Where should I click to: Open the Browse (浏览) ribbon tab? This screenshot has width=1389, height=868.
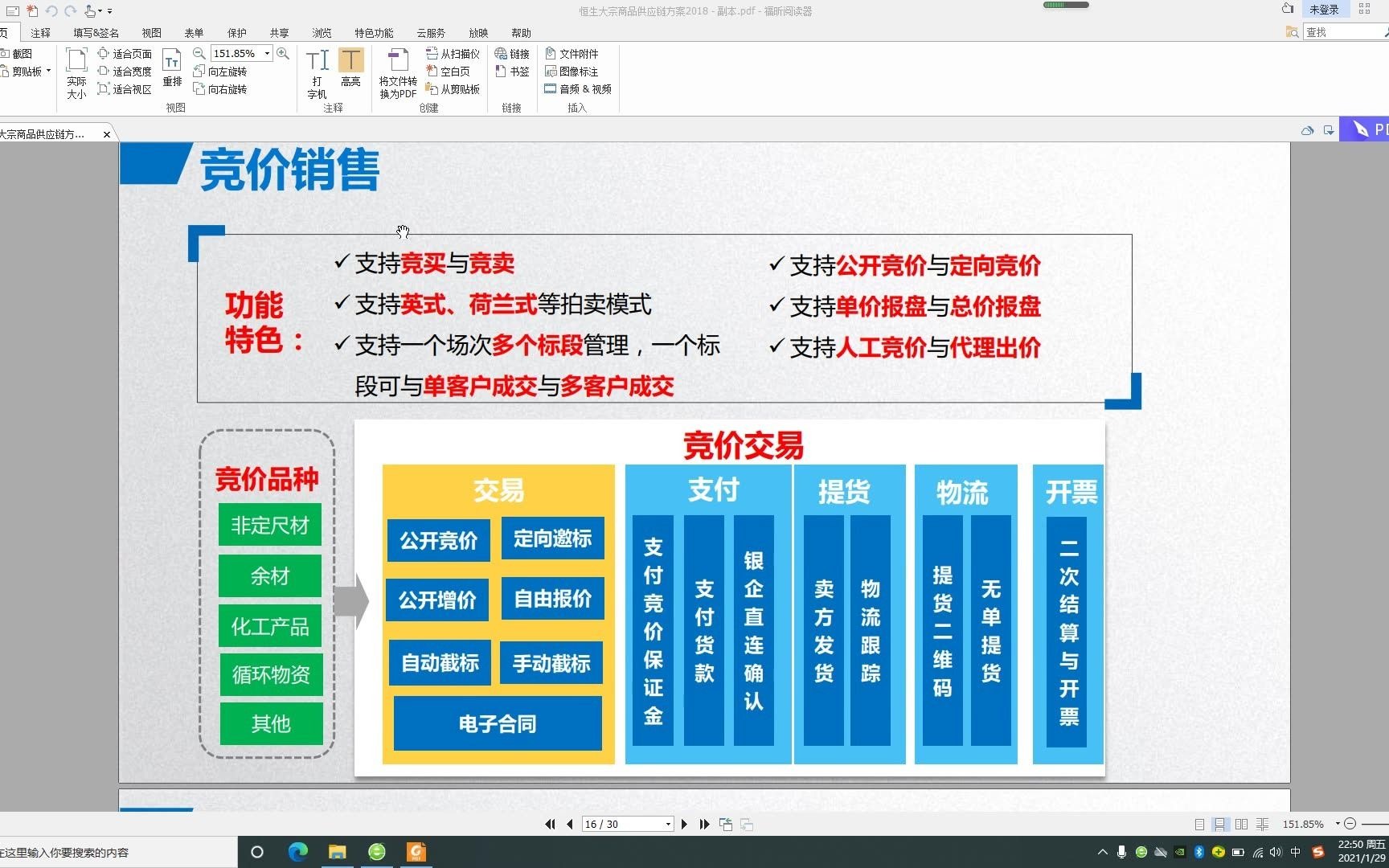pyautogui.click(x=322, y=33)
